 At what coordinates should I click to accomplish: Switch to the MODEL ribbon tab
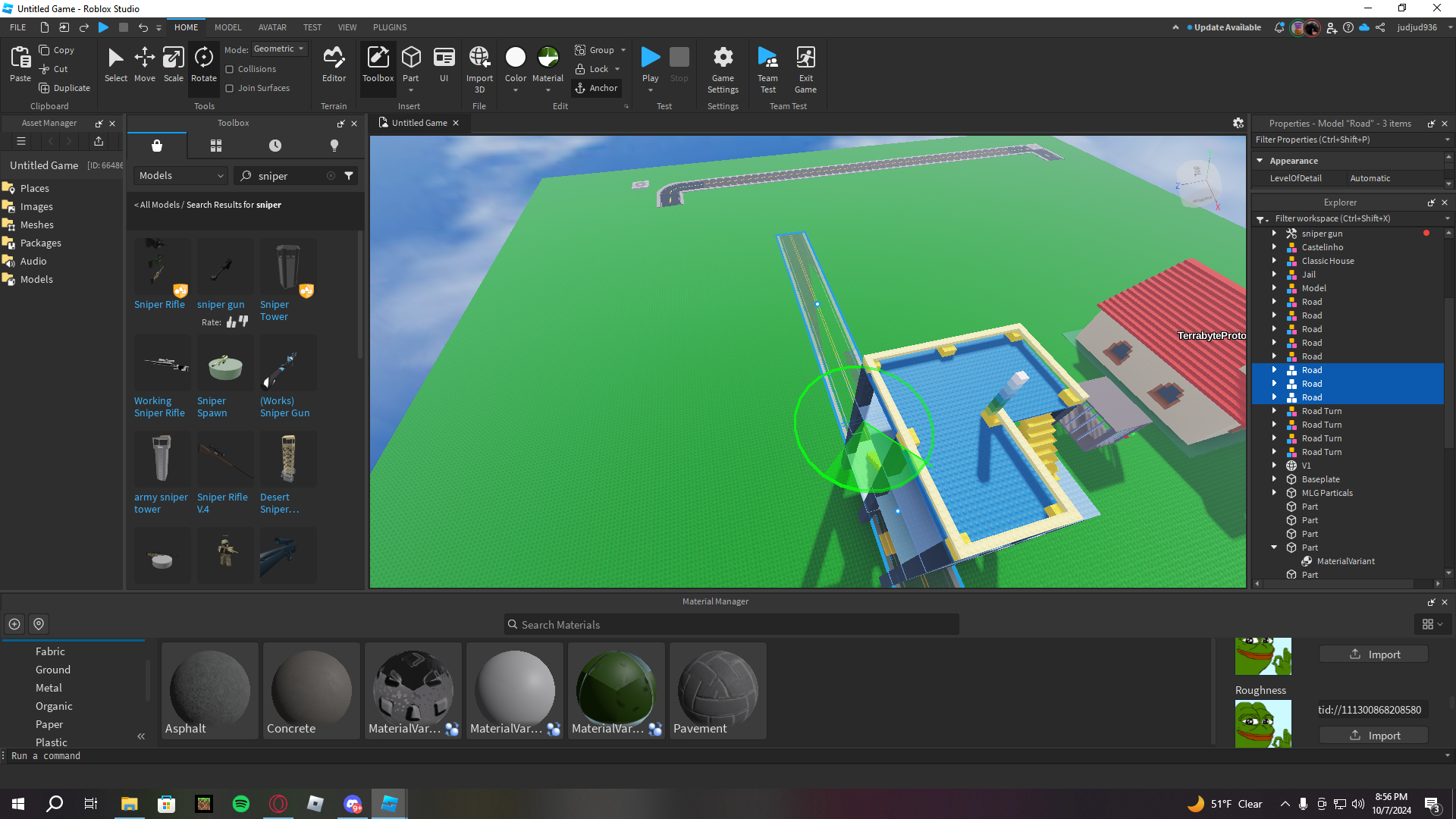tap(227, 27)
